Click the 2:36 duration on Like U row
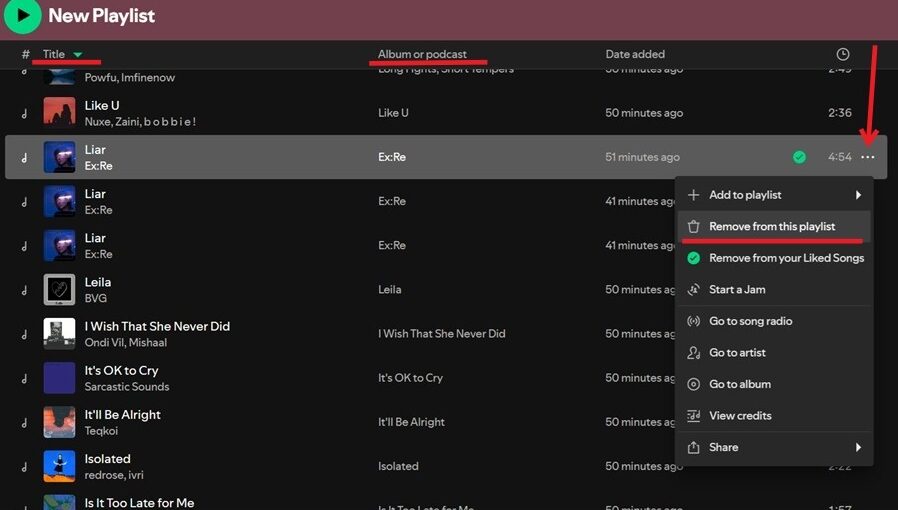The width and height of the screenshot is (898, 510). (840, 113)
